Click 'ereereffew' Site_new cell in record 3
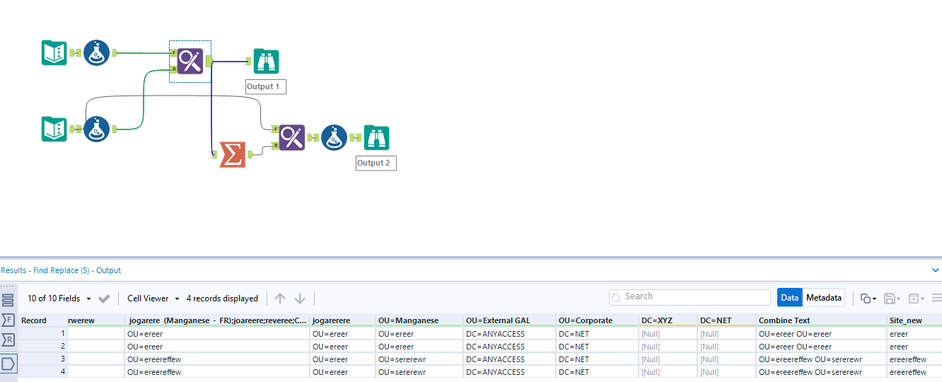The width and height of the screenshot is (942, 382). point(914,359)
